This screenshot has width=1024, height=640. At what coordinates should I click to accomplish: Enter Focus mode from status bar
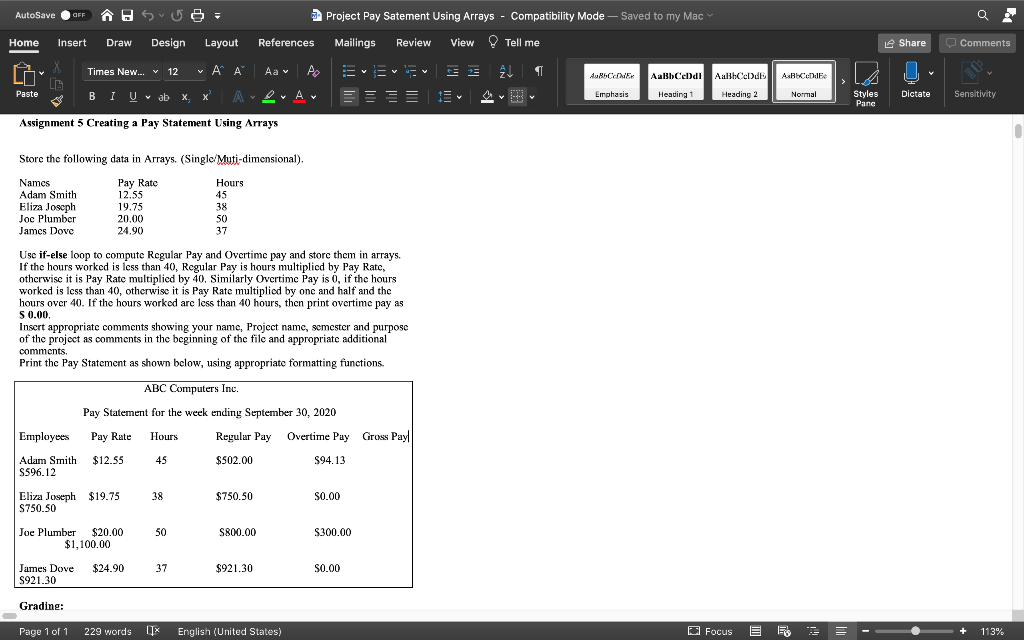coord(711,631)
